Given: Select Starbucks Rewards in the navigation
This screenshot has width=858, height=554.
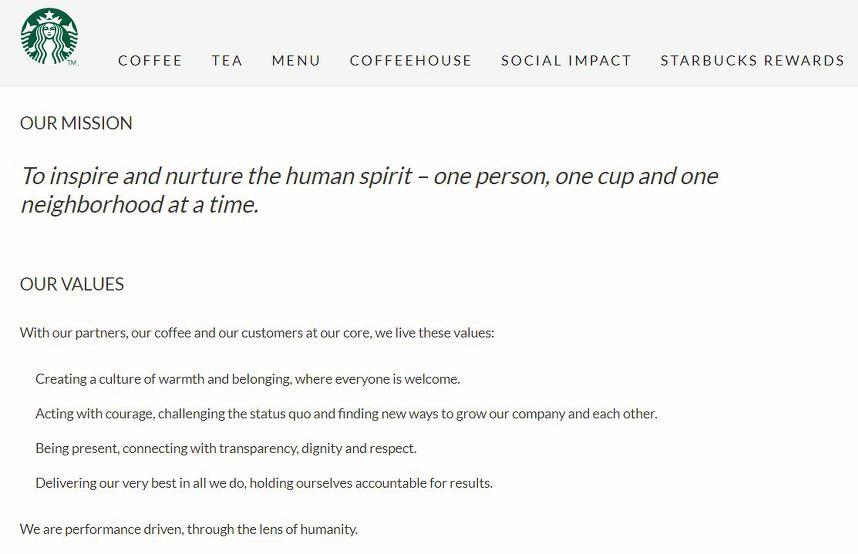Looking at the screenshot, I should 752,60.
